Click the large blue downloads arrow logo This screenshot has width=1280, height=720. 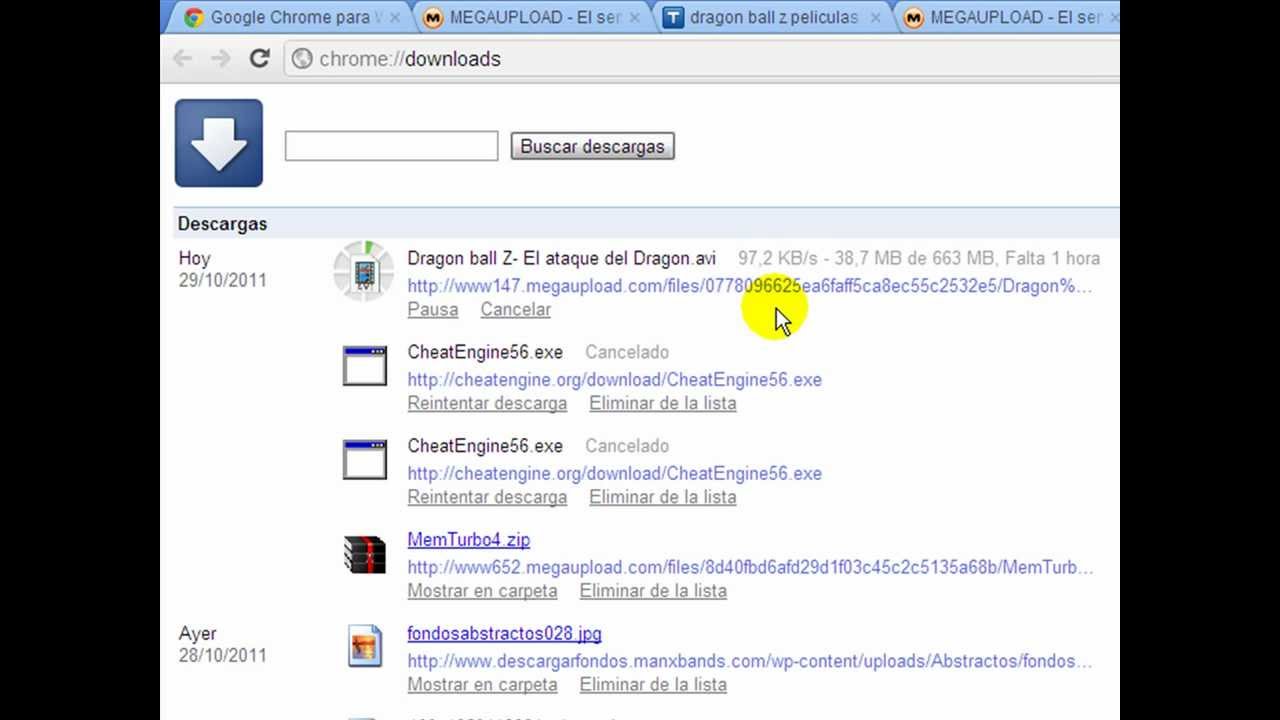(x=219, y=143)
